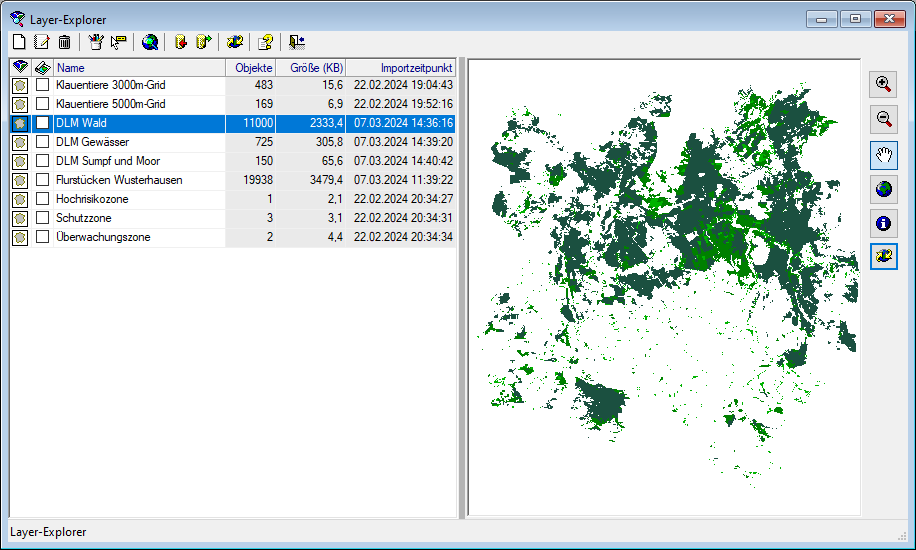This screenshot has height=550, width=916.
Task: Click the toolbar globe refresh arrows icon
Action: pos(235,42)
